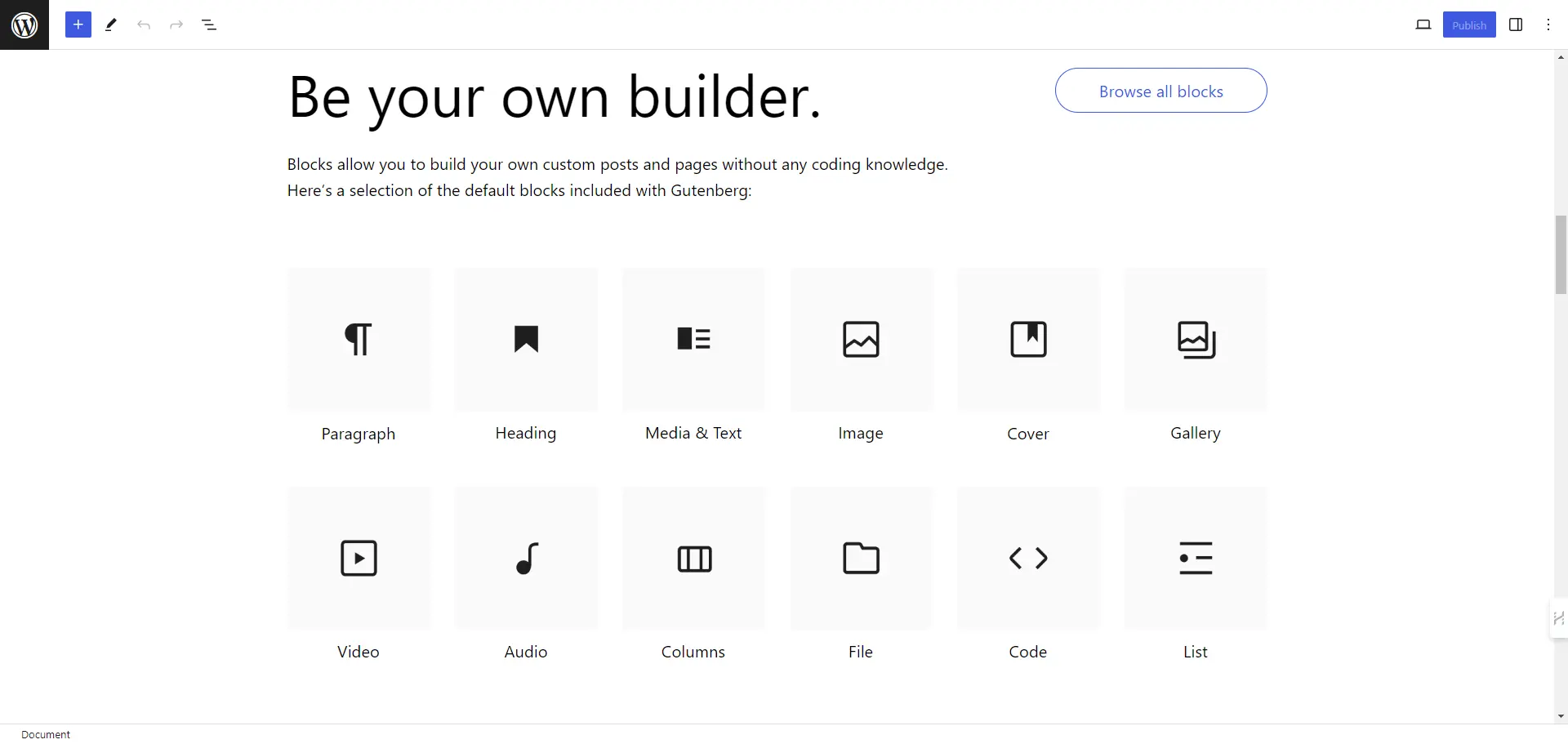Click the Cover block icon
The width and height of the screenshot is (1568, 744).
1028,339
